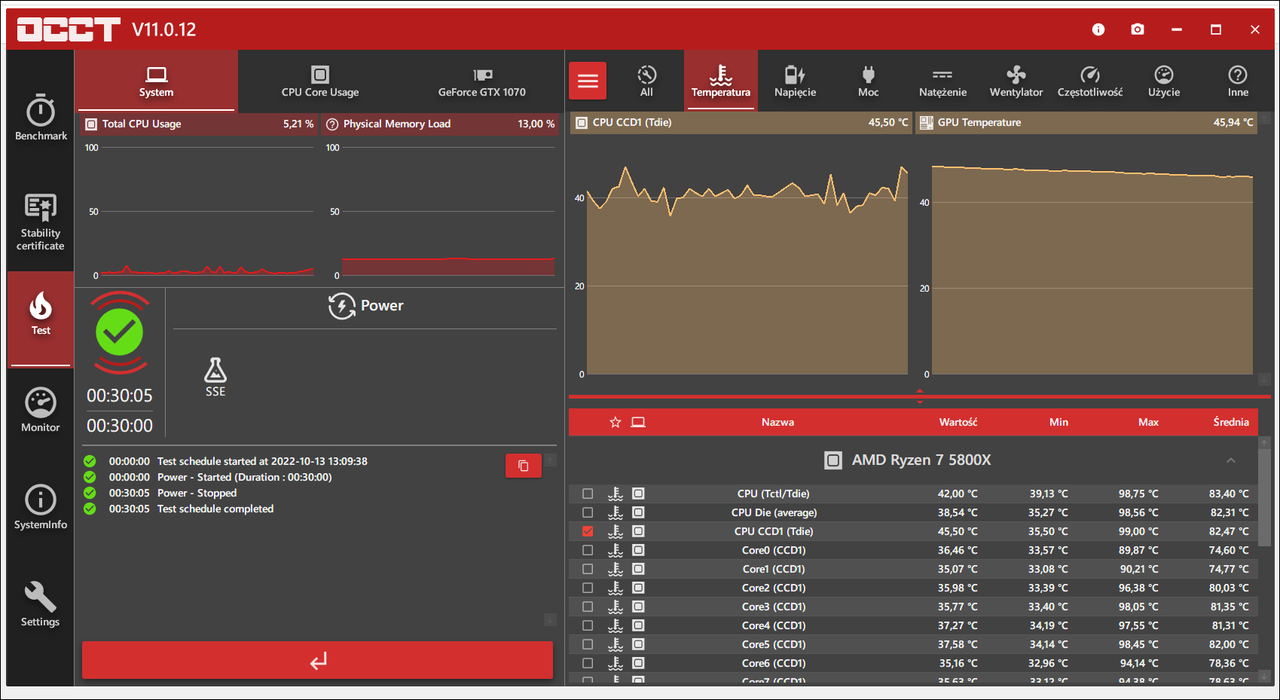
Task: Collapse the AMD Ryzen 7 5800X group
Action: (1231, 460)
